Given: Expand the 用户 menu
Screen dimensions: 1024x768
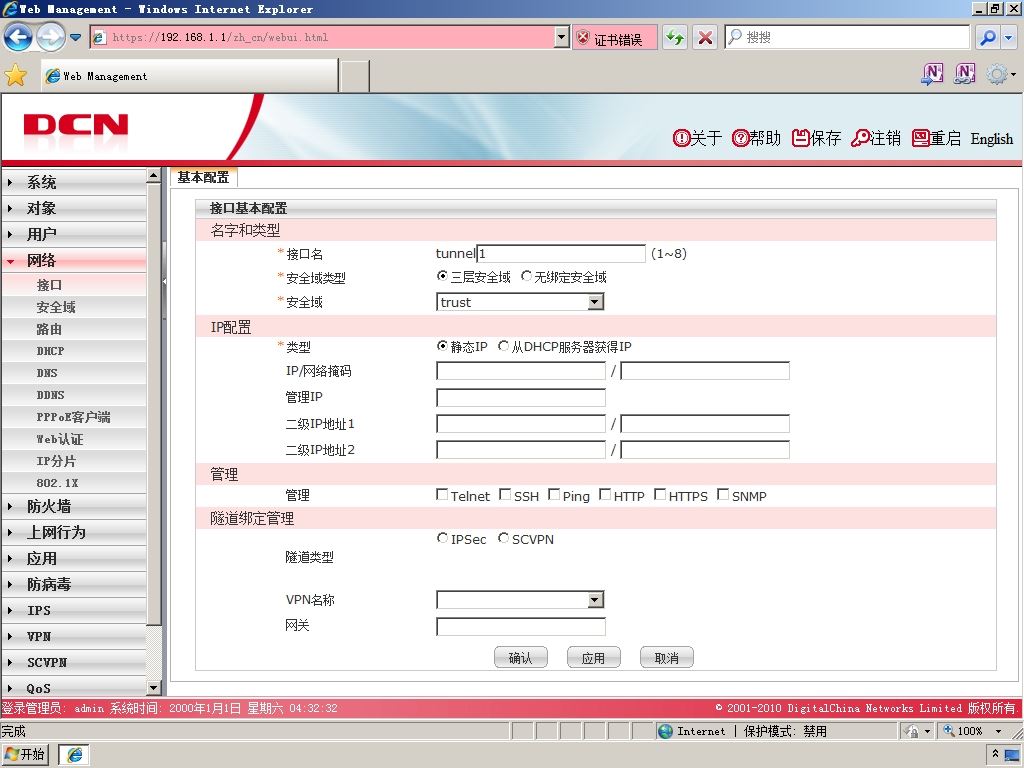Looking at the screenshot, I should pyautogui.click(x=73, y=234).
